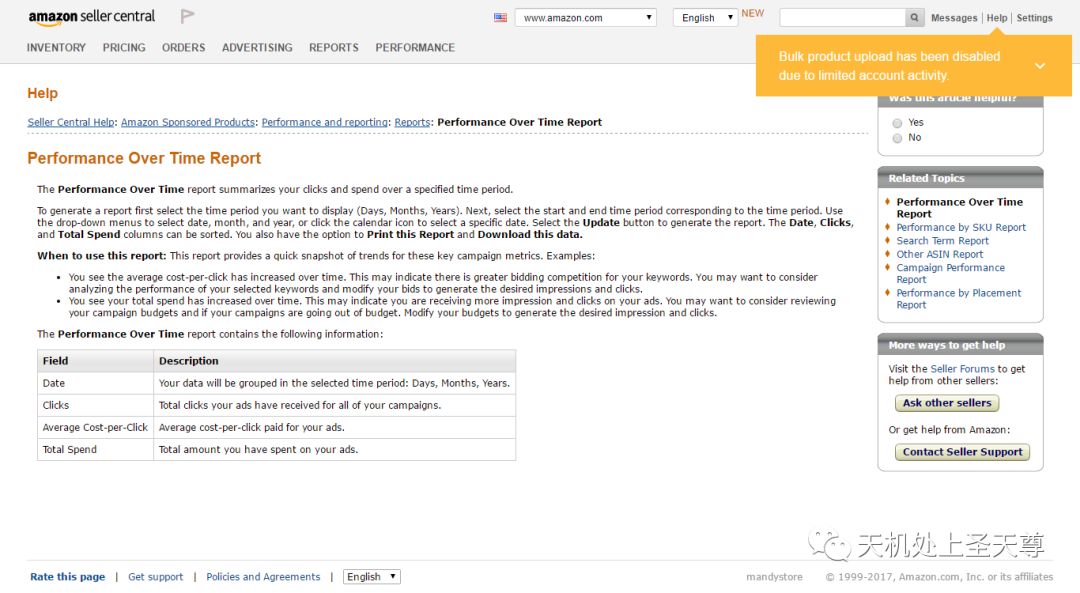Click the orange Help page title
The height and width of the screenshot is (593, 1080).
click(x=43, y=94)
